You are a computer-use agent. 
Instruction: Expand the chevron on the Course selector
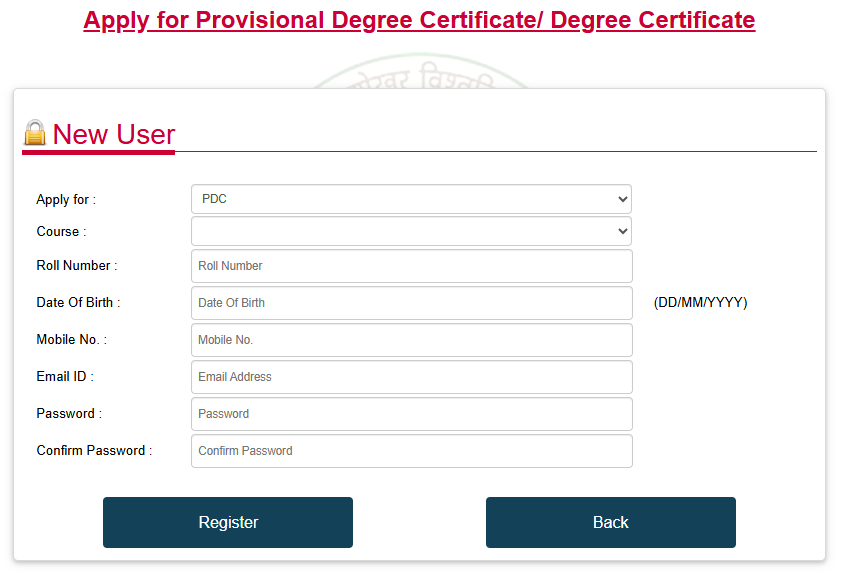[x=621, y=231]
